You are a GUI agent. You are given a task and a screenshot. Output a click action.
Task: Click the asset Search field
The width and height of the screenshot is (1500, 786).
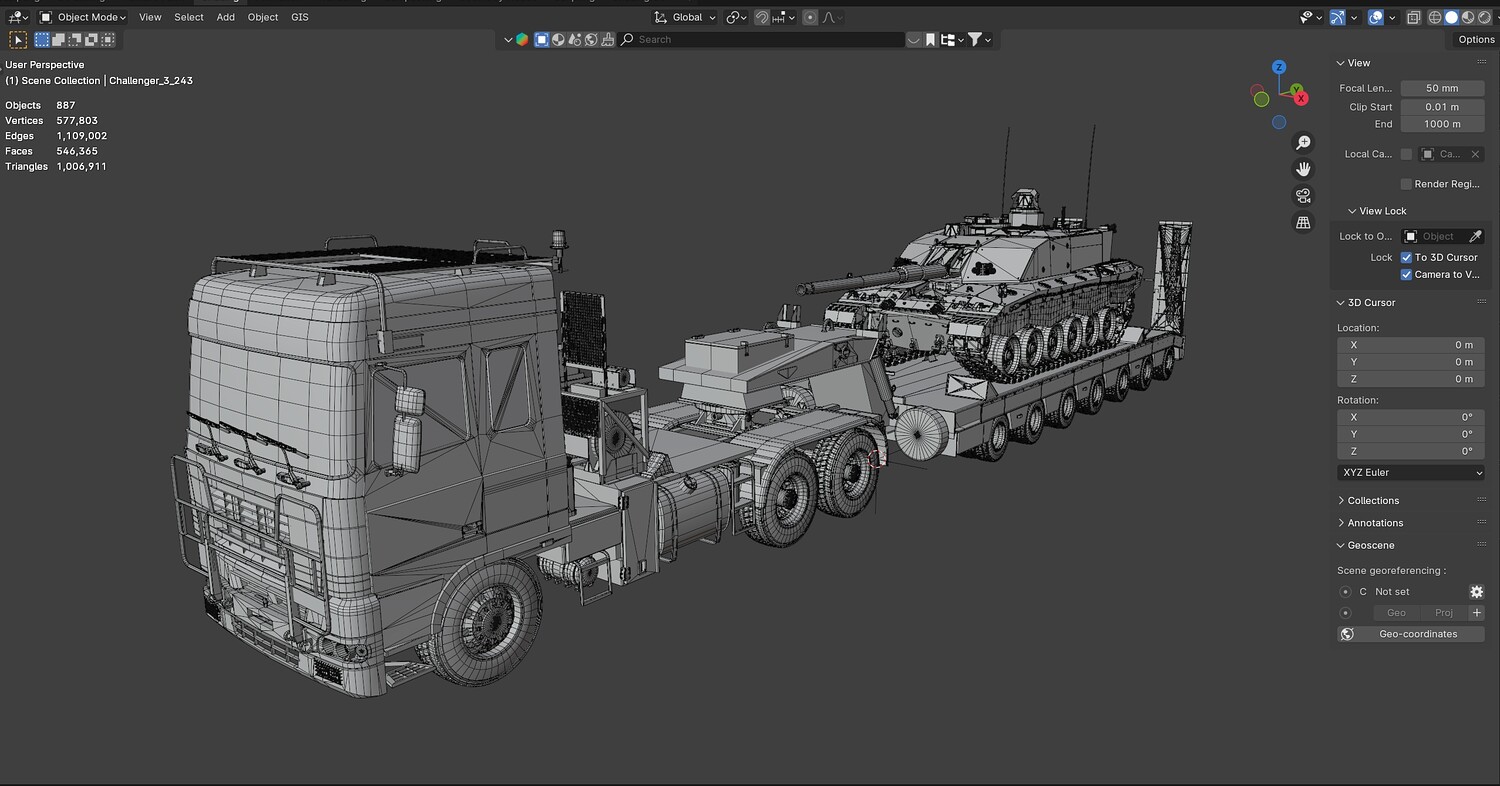[x=761, y=40]
